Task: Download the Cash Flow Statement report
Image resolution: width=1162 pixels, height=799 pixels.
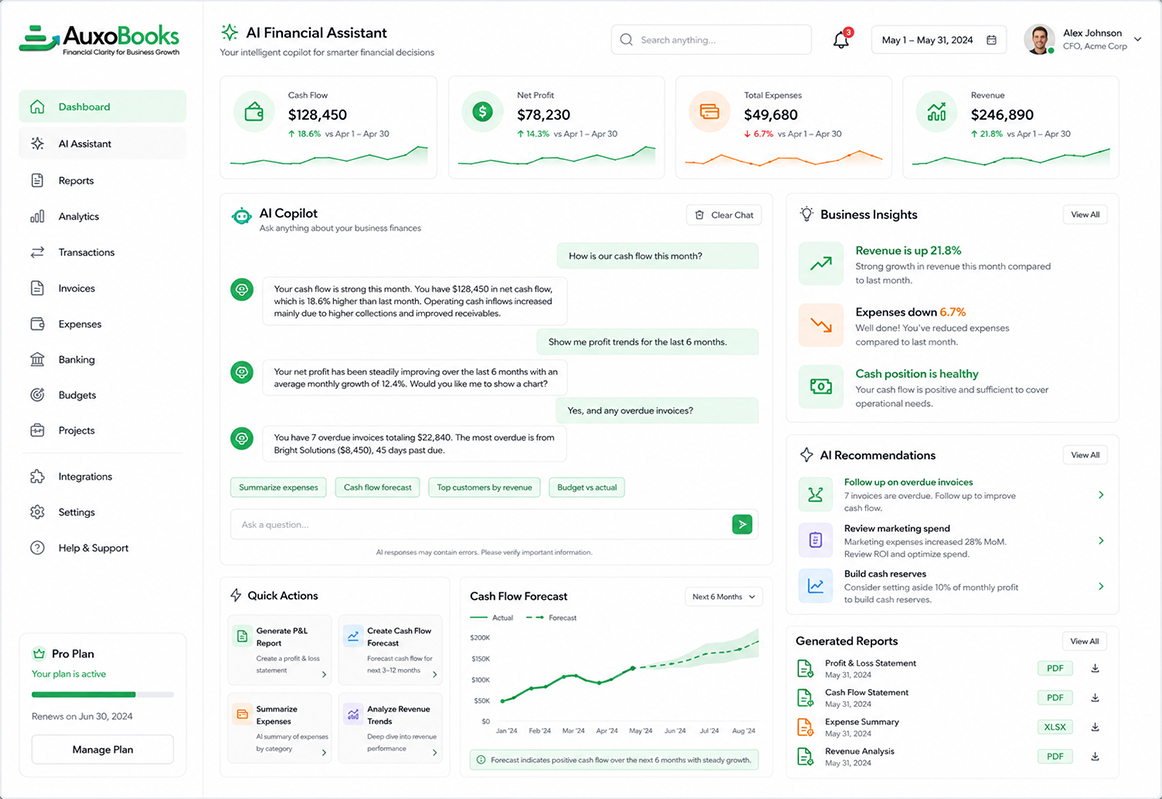Action: [x=1095, y=697]
